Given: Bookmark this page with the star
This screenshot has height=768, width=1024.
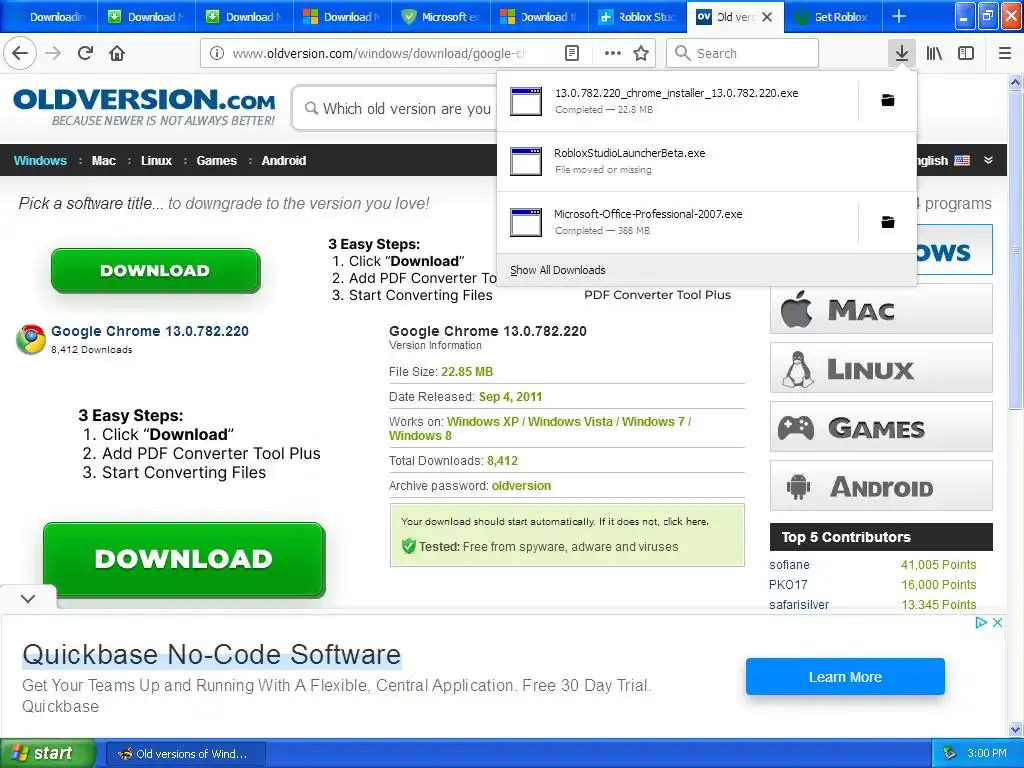Looking at the screenshot, I should 641,53.
